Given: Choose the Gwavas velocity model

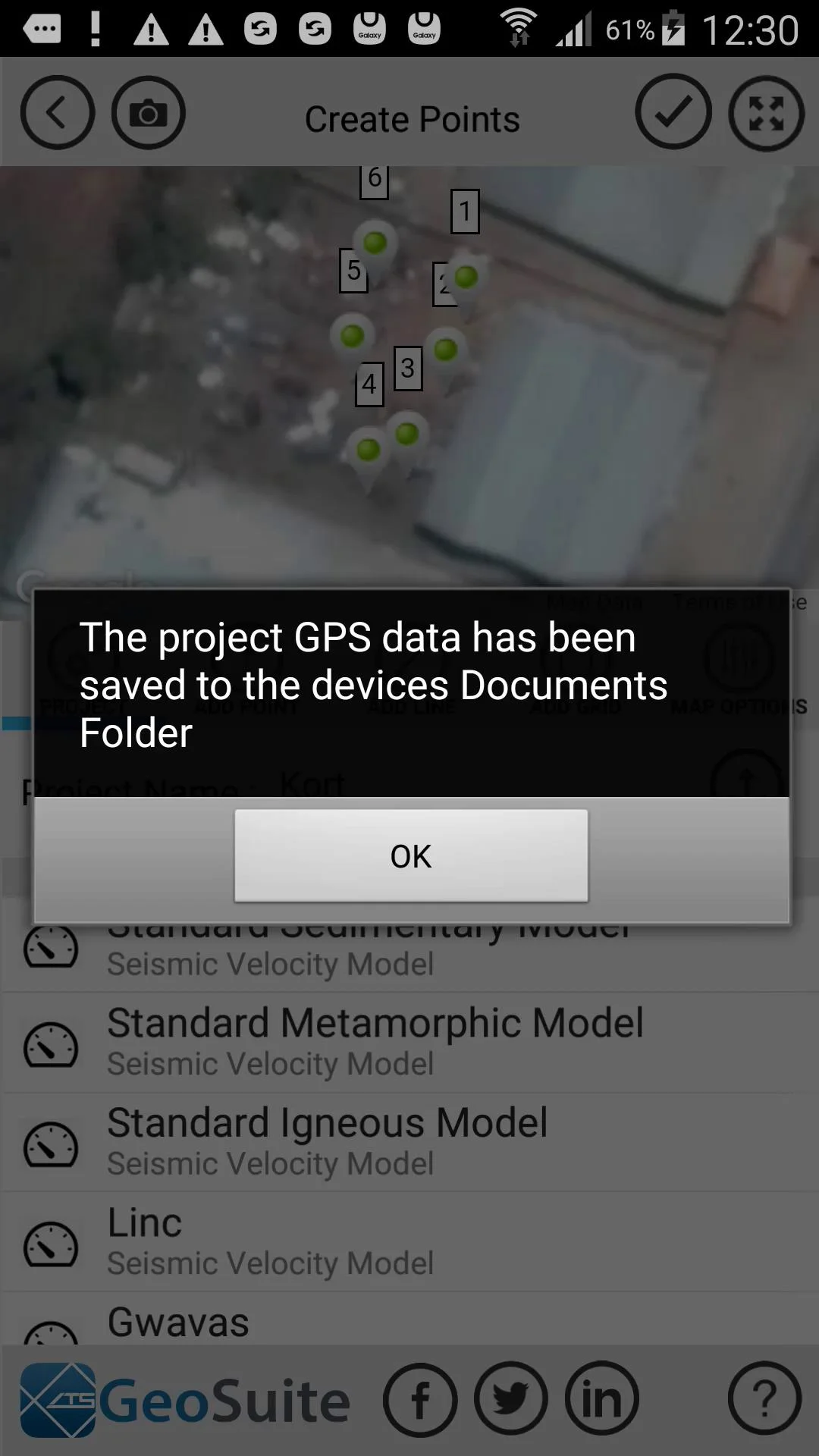Looking at the screenshot, I should pyautogui.click(x=409, y=1319).
